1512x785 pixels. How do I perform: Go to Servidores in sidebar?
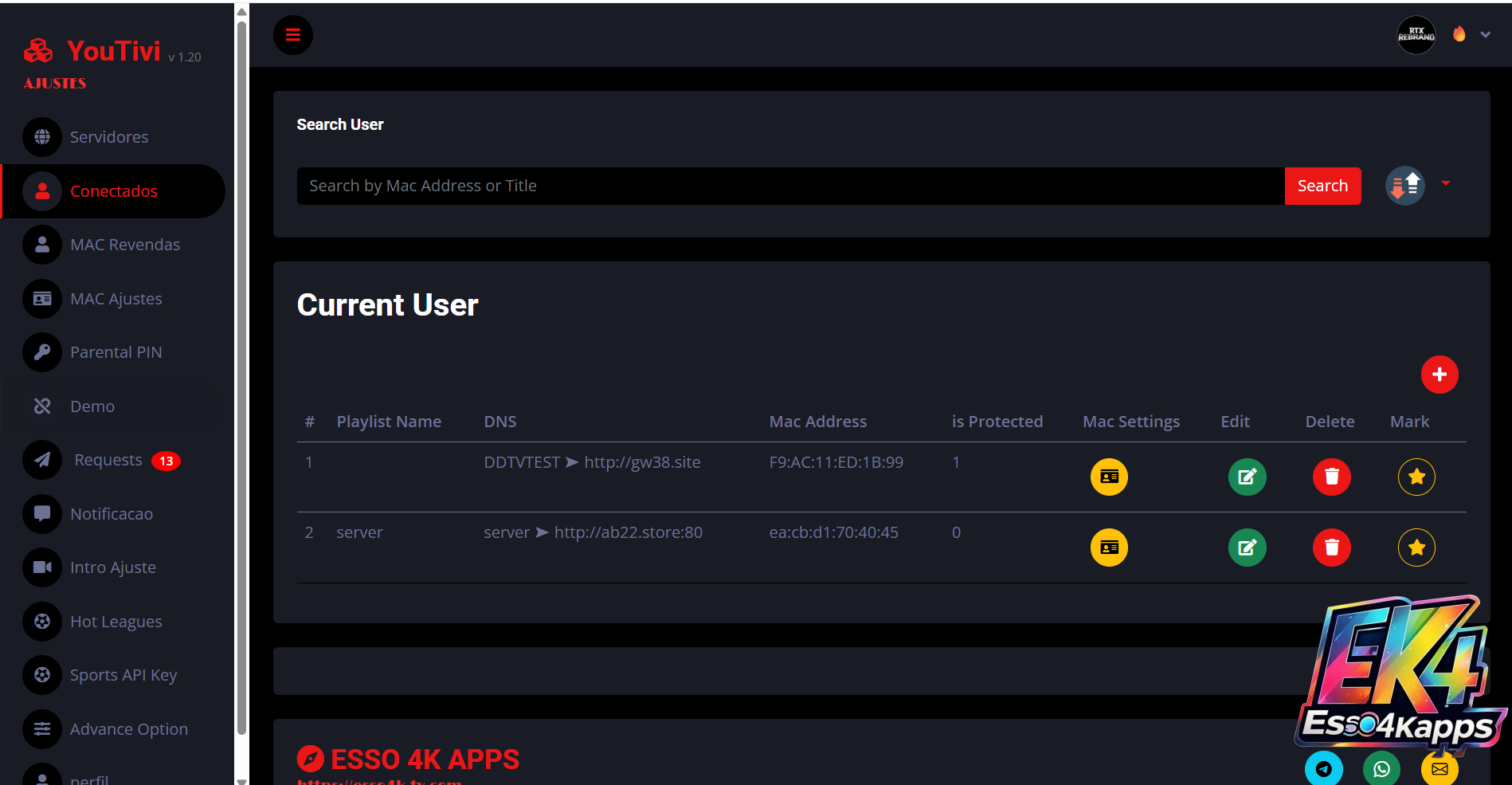click(x=109, y=137)
